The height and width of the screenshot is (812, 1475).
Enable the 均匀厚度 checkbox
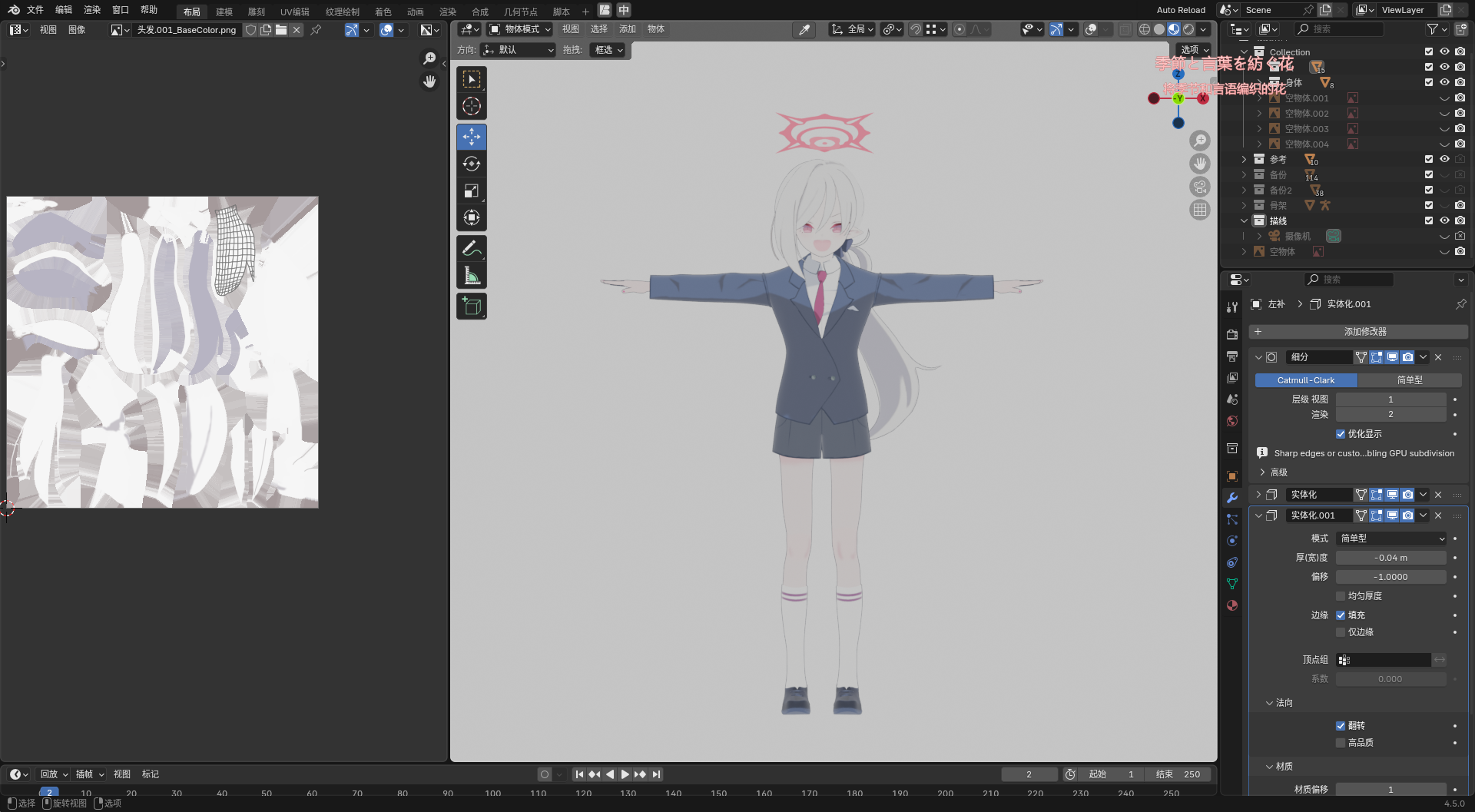tap(1341, 596)
